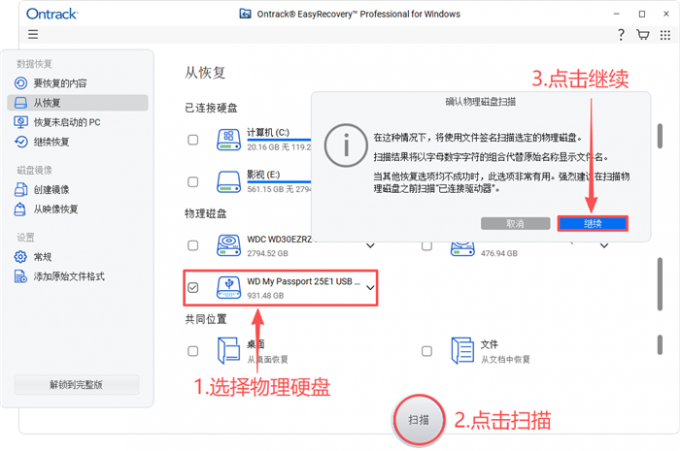Open the shopping cart icon
Image resolution: width=680 pixels, height=451 pixels.
coord(643,34)
